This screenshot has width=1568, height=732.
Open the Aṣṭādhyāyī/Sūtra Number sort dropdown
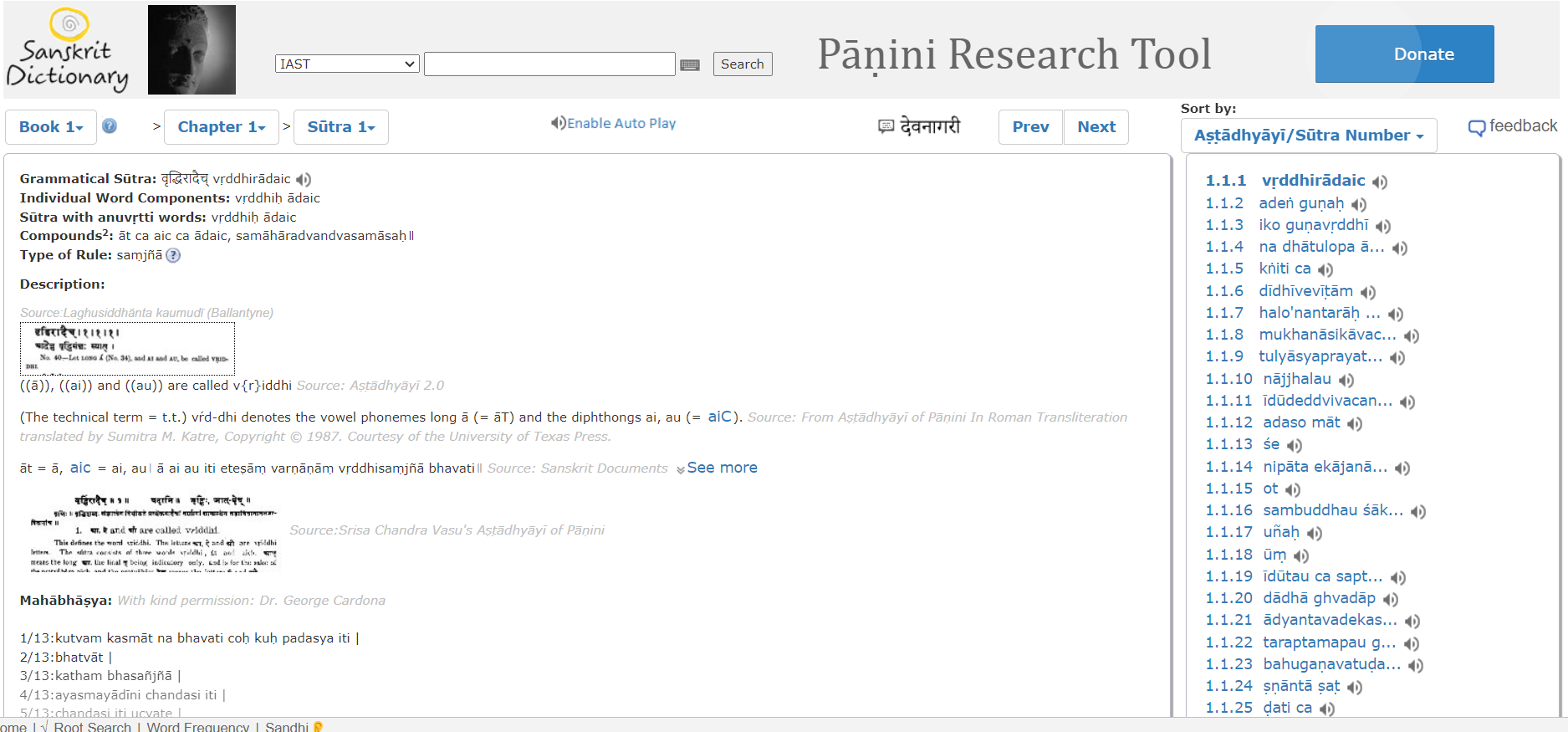point(1309,136)
